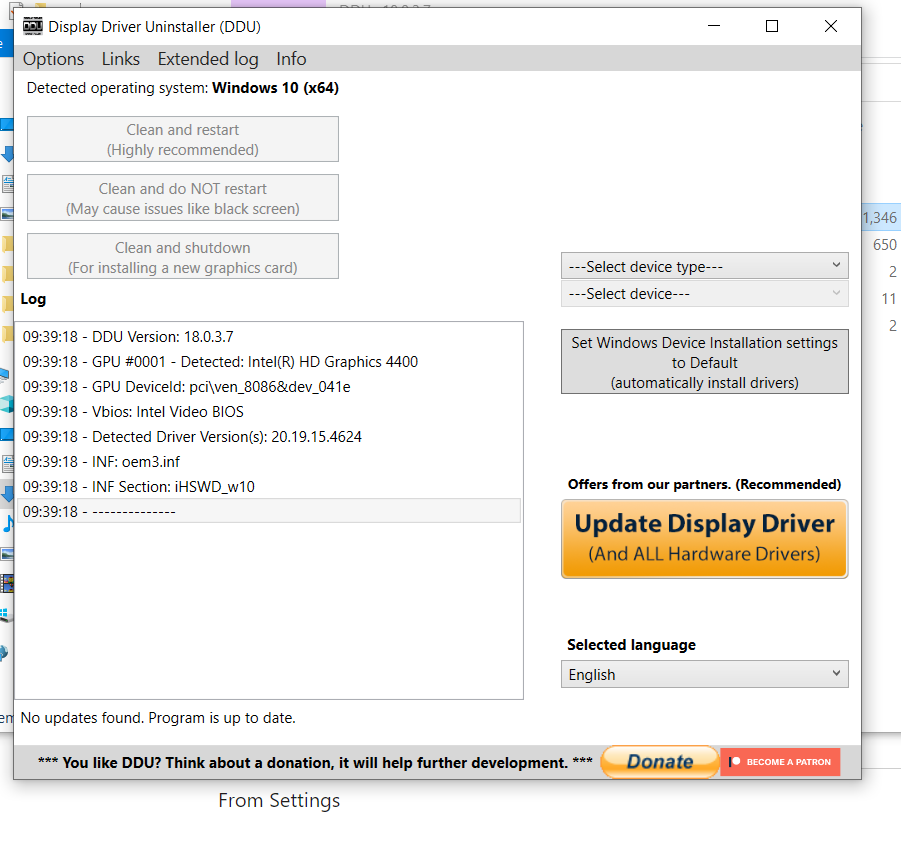Select the DDU Version 18.0.3.7 log line

269,337
